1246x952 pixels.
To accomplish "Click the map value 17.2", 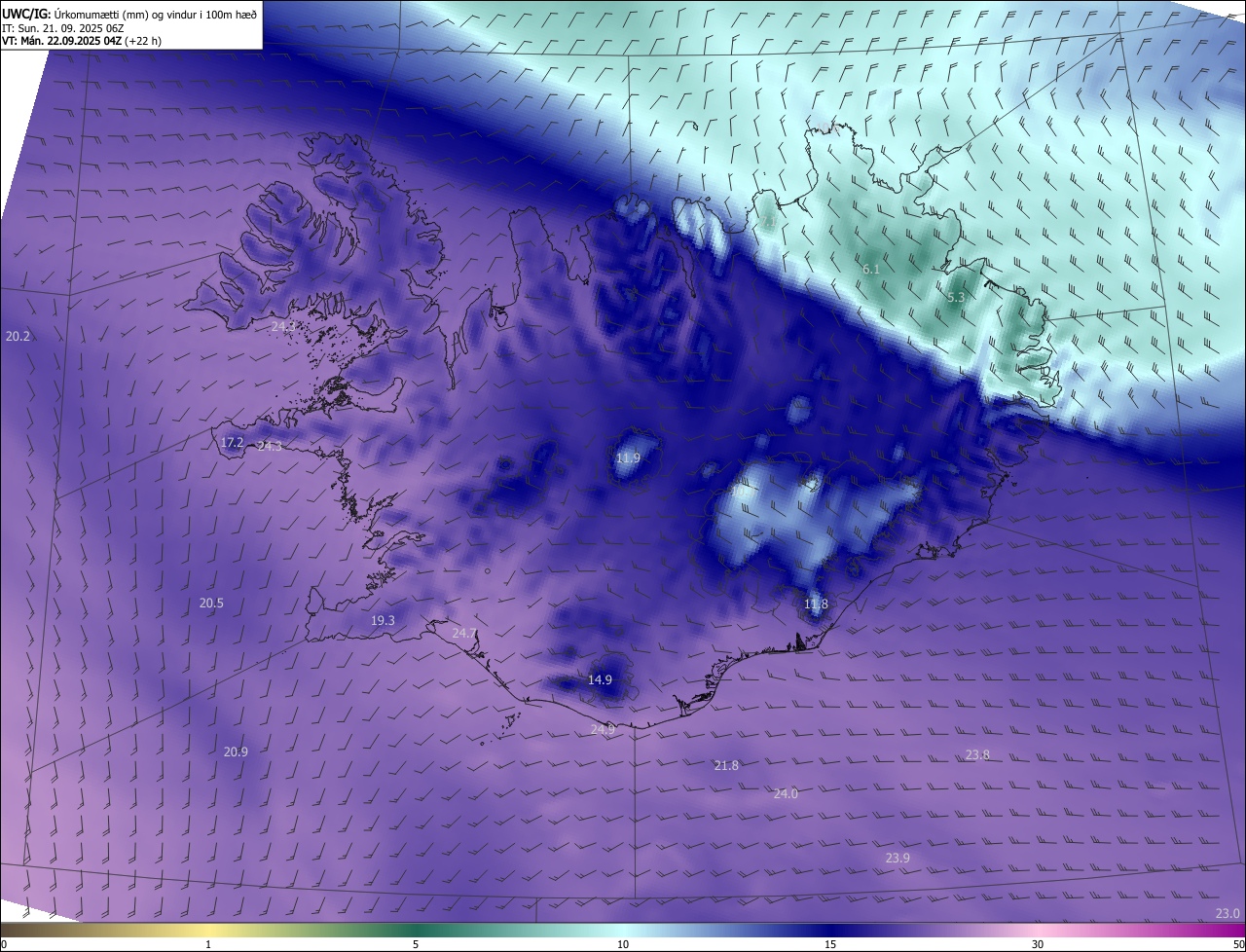I will tap(233, 442).
